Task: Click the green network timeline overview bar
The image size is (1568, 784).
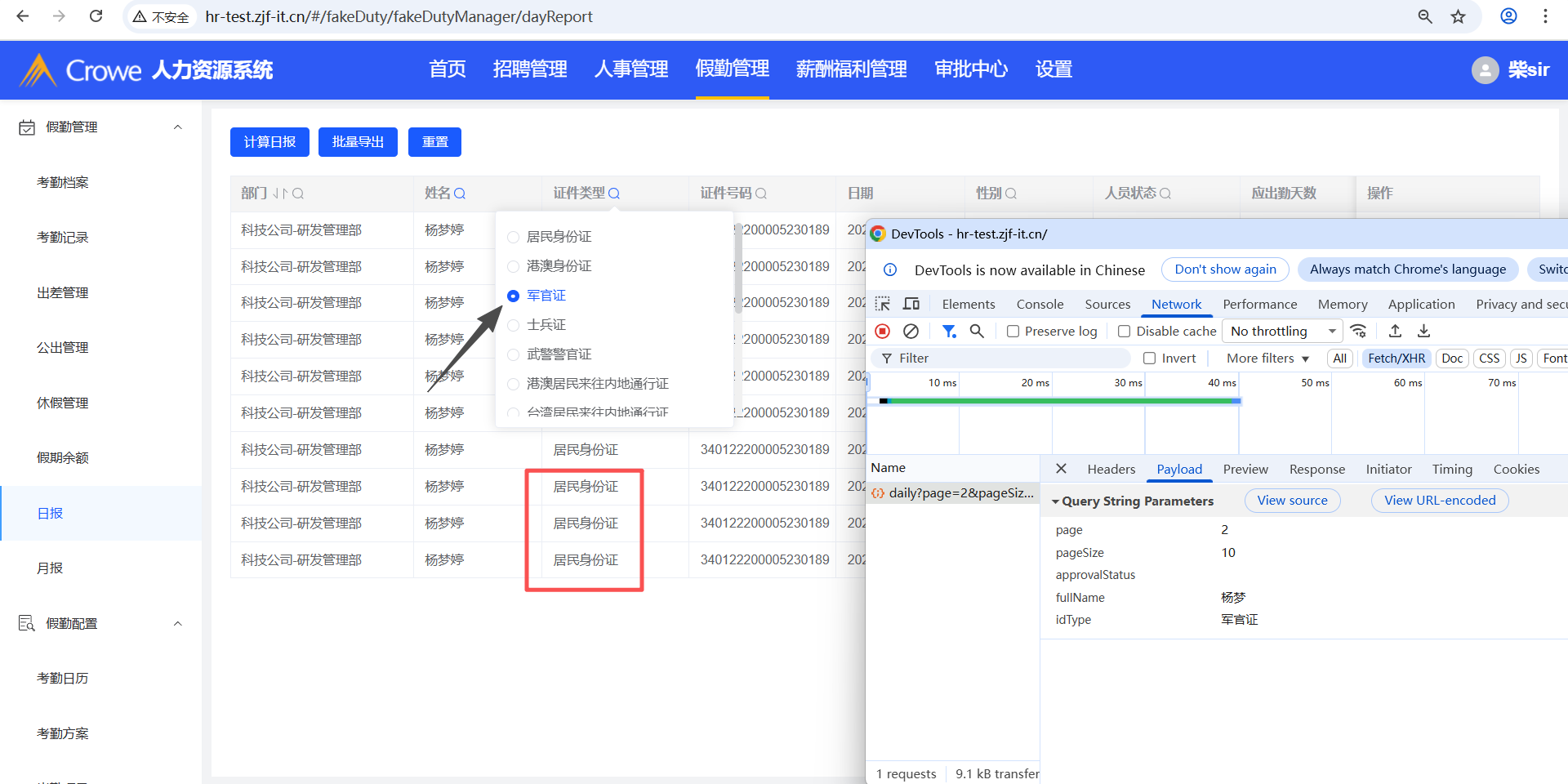Action: pos(1062,401)
